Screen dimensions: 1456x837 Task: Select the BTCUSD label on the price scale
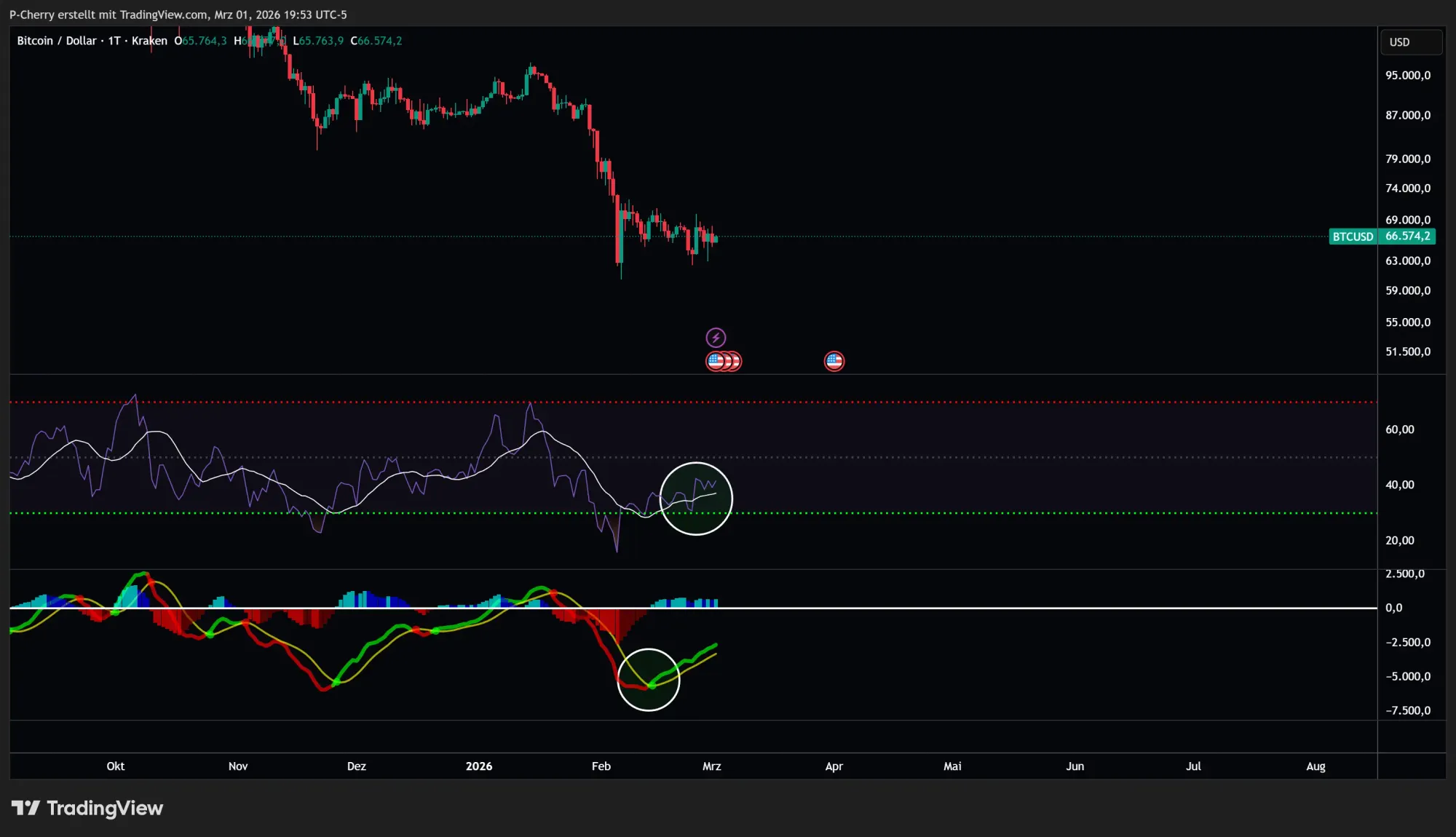(x=1352, y=236)
